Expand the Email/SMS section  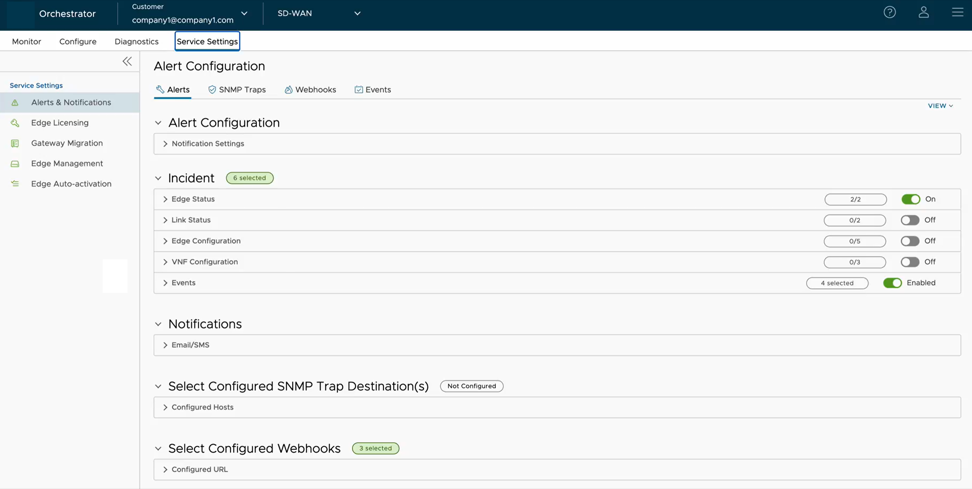(190, 345)
